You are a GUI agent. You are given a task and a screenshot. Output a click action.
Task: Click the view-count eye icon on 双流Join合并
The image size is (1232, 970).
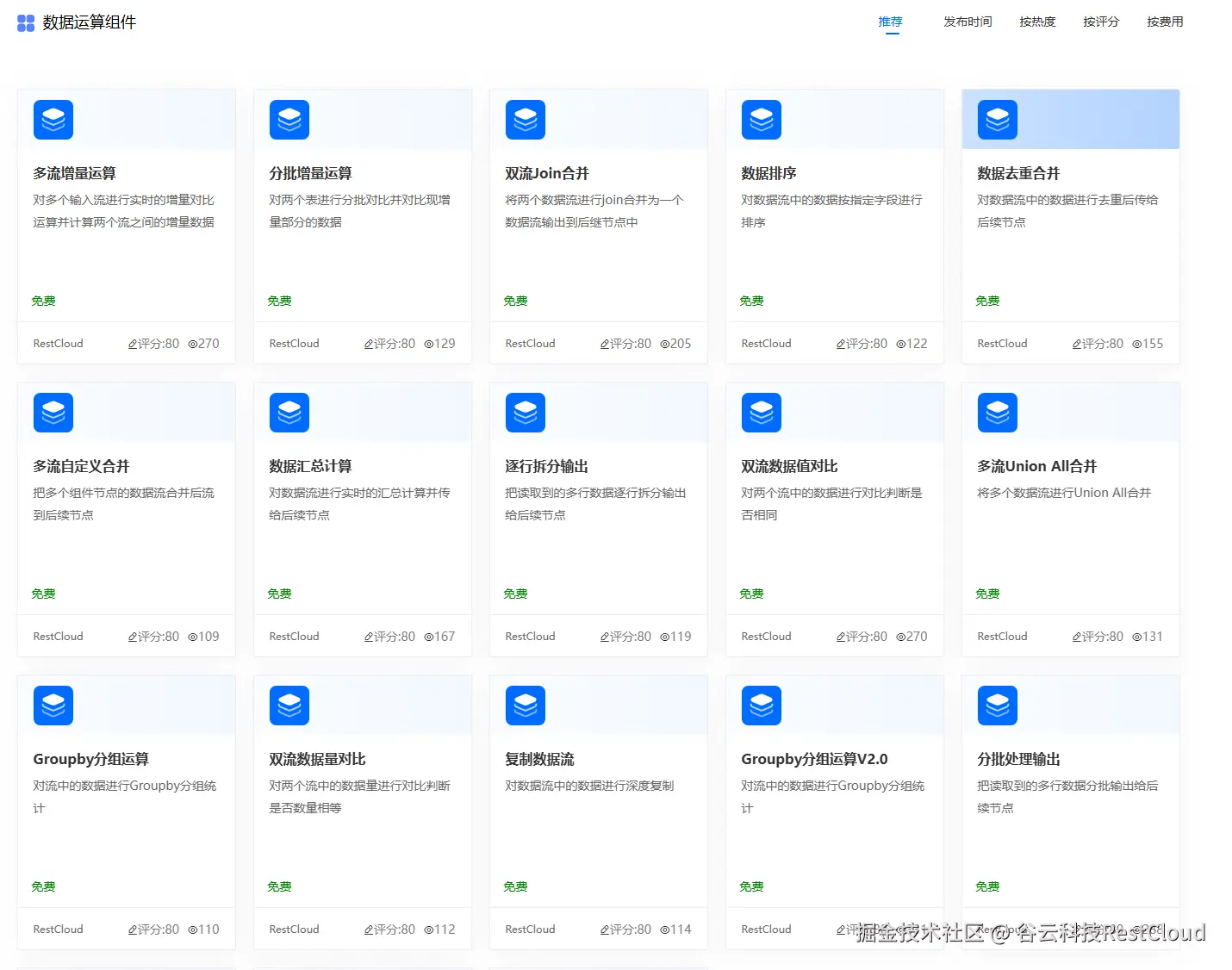click(663, 343)
